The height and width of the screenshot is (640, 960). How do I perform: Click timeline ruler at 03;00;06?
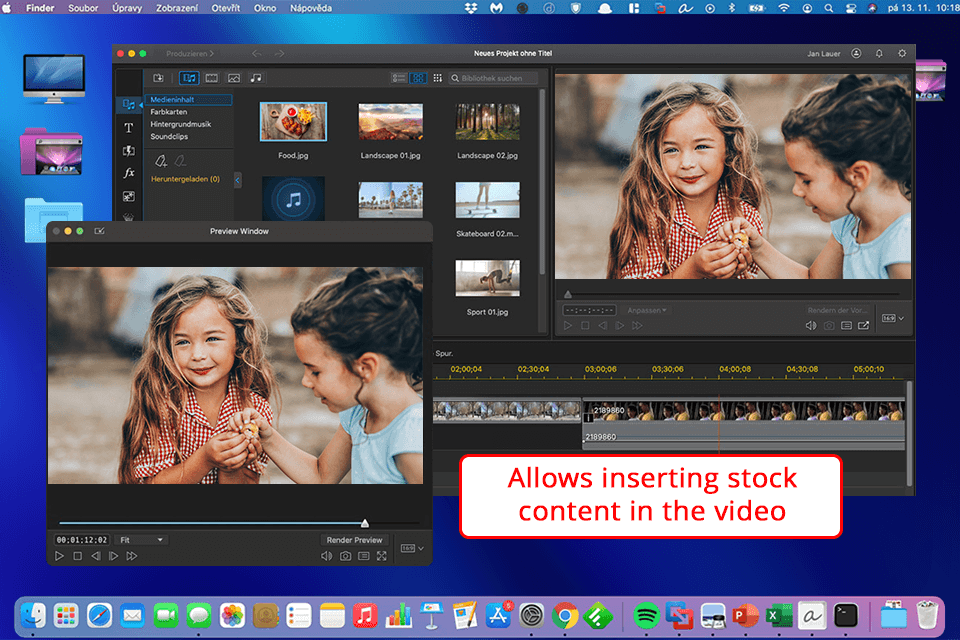600,369
